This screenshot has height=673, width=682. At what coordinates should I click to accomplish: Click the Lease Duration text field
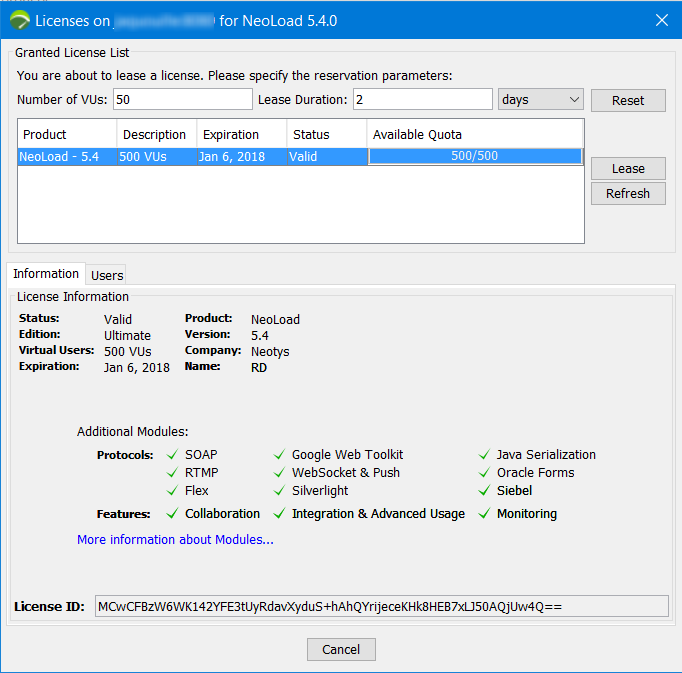pyautogui.click(x=422, y=100)
